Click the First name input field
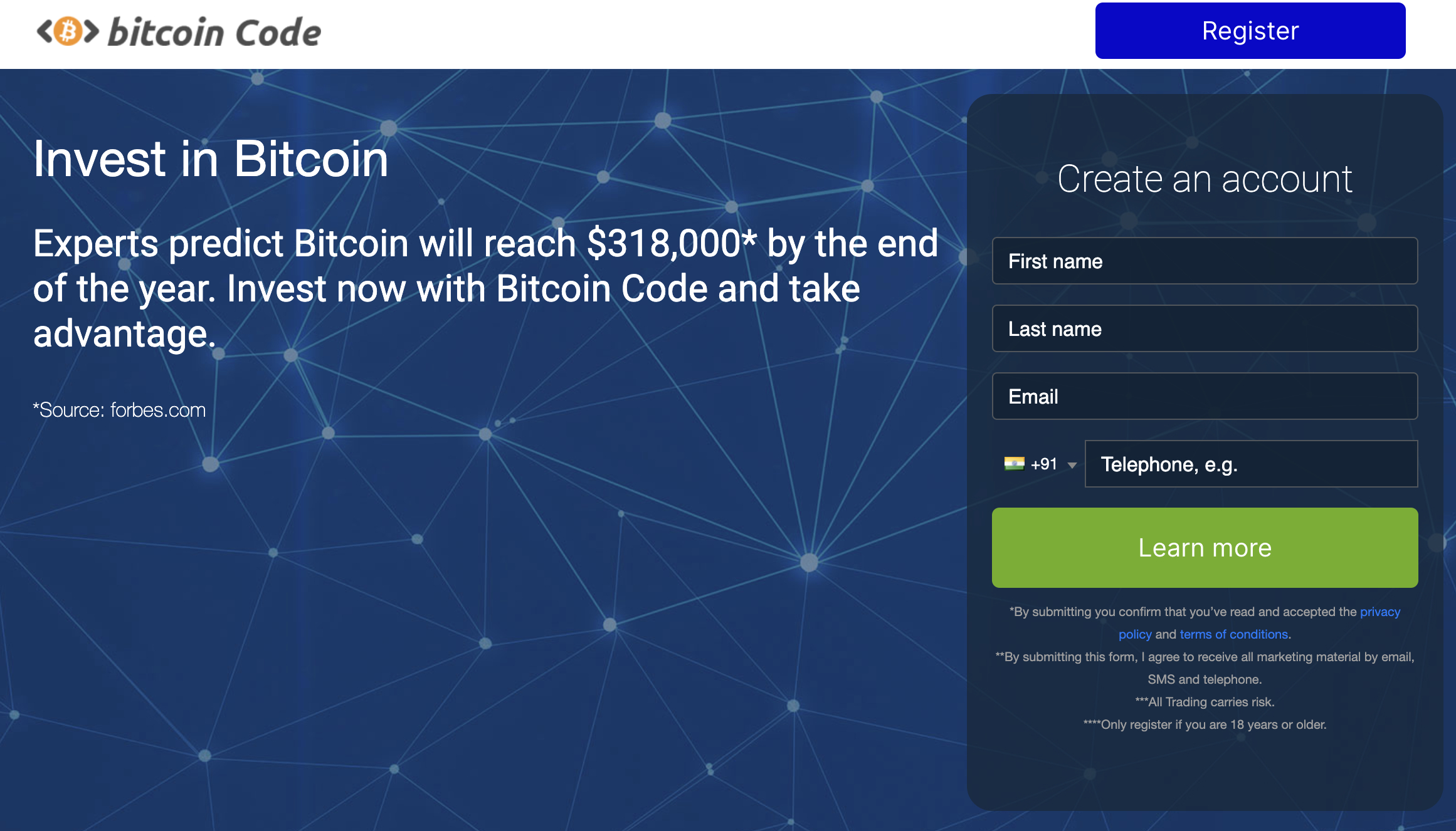This screenshot has height=831, width=1456. point(1204,261)
